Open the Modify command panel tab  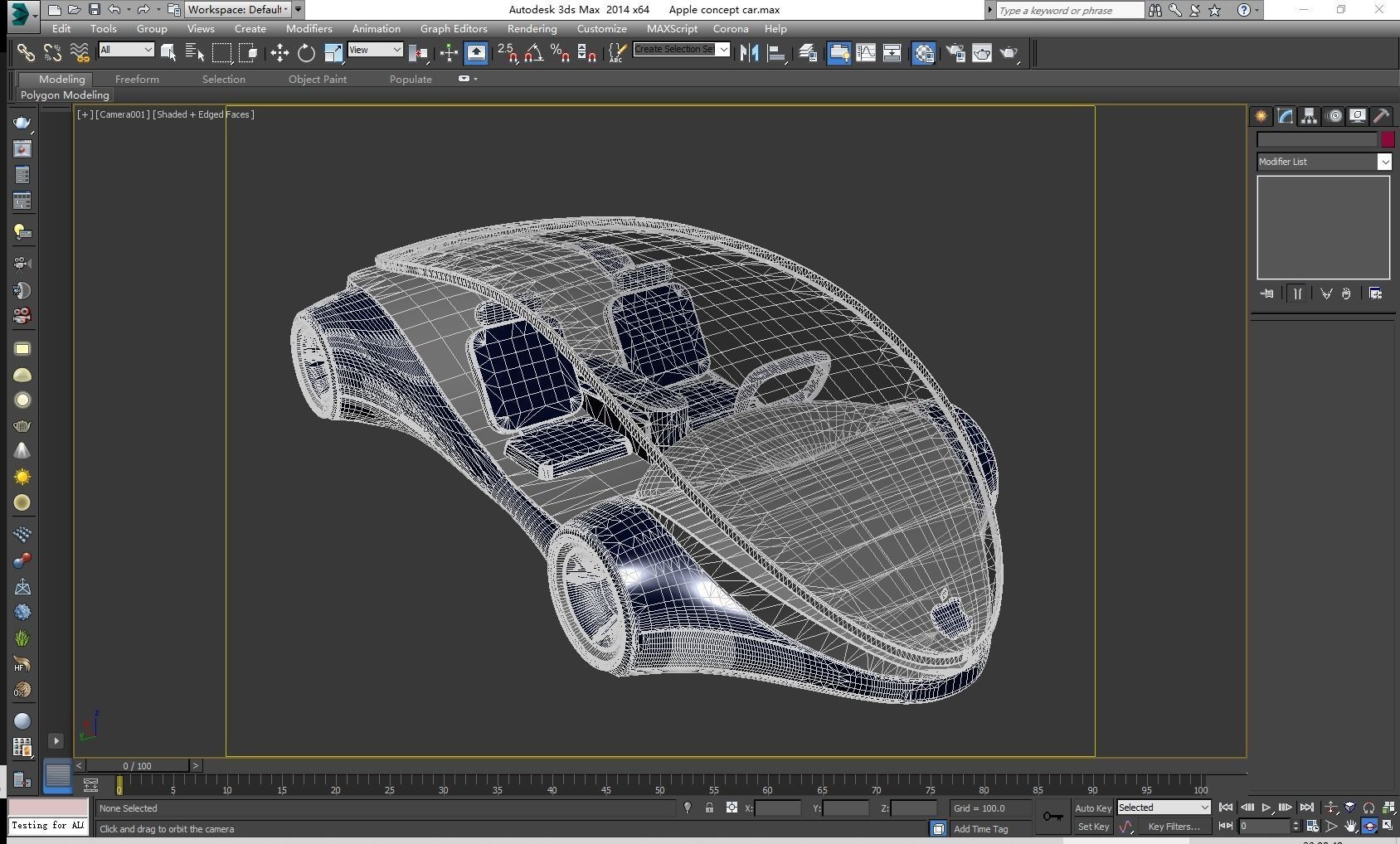[1285, 116]
